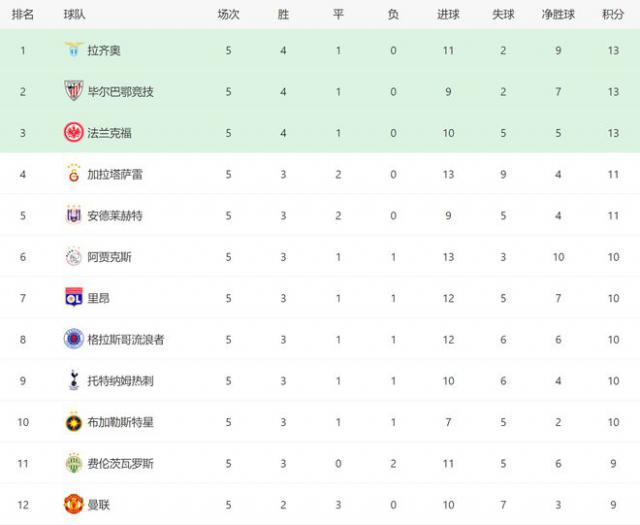The height and width of the screenshot is (525, 640).
Task: Click the Lazio (拉齐奥) team crest
Action: coord(73,50)
